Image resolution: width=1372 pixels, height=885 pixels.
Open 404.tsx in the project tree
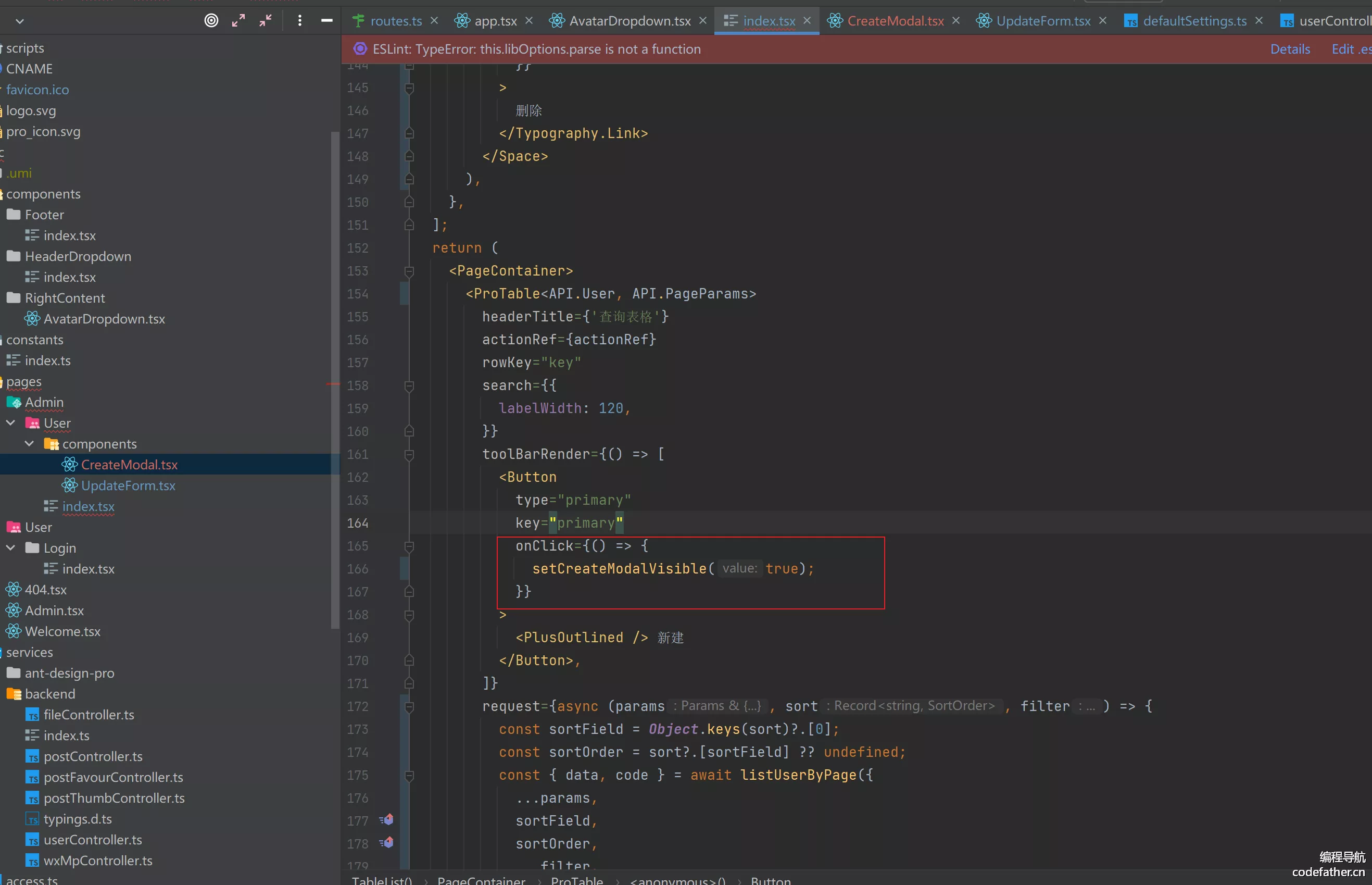45,590
